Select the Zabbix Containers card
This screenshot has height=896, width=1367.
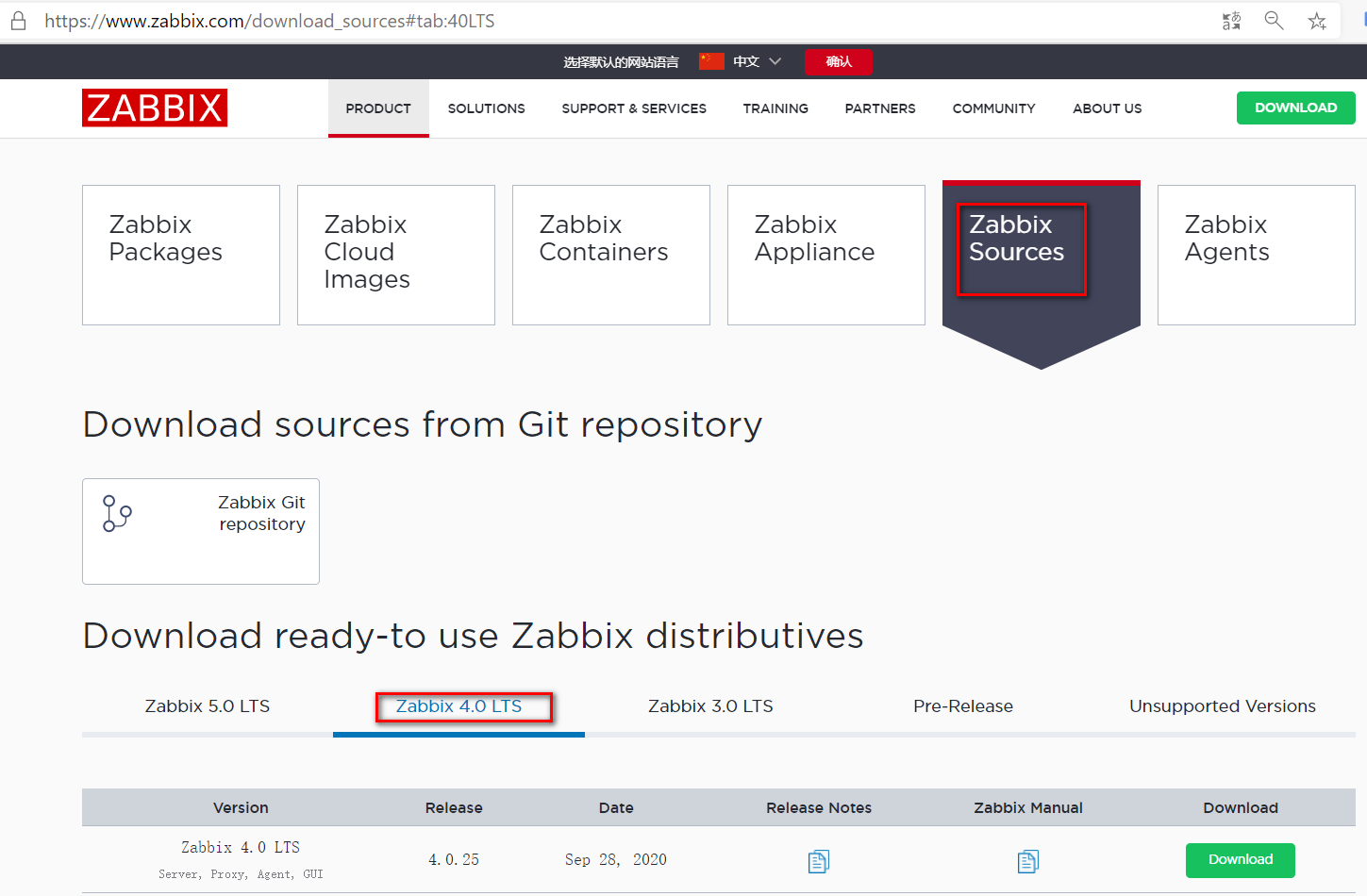pos(611,255)
